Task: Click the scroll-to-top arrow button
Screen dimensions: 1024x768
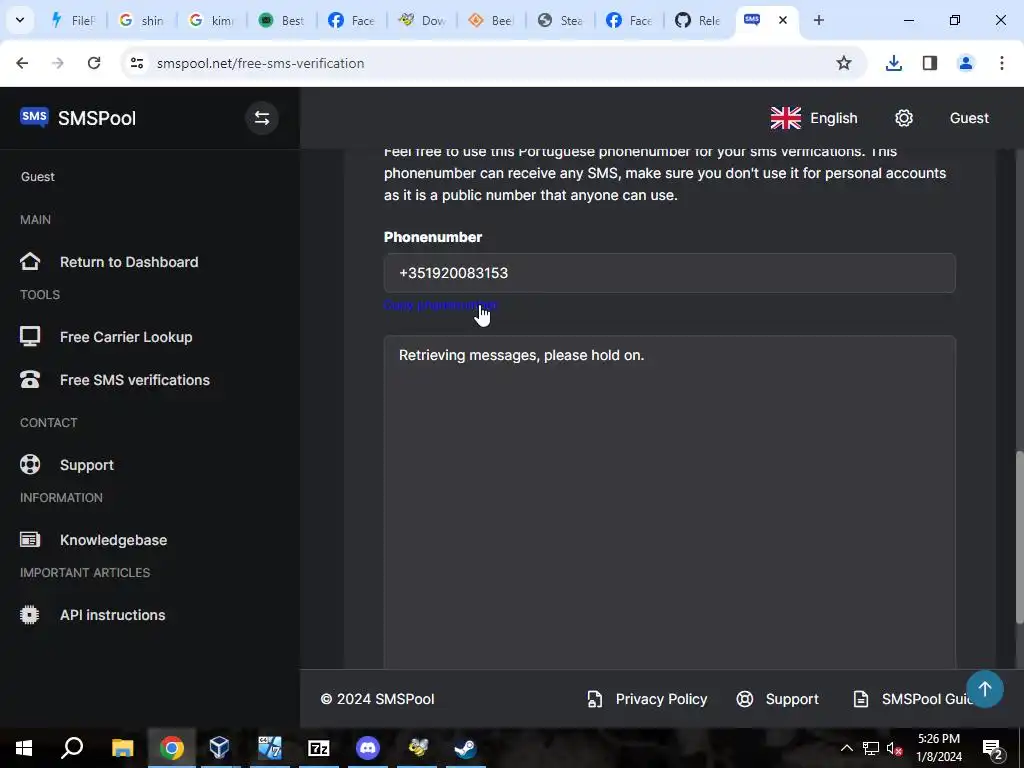Action: (x=985, y=689)
